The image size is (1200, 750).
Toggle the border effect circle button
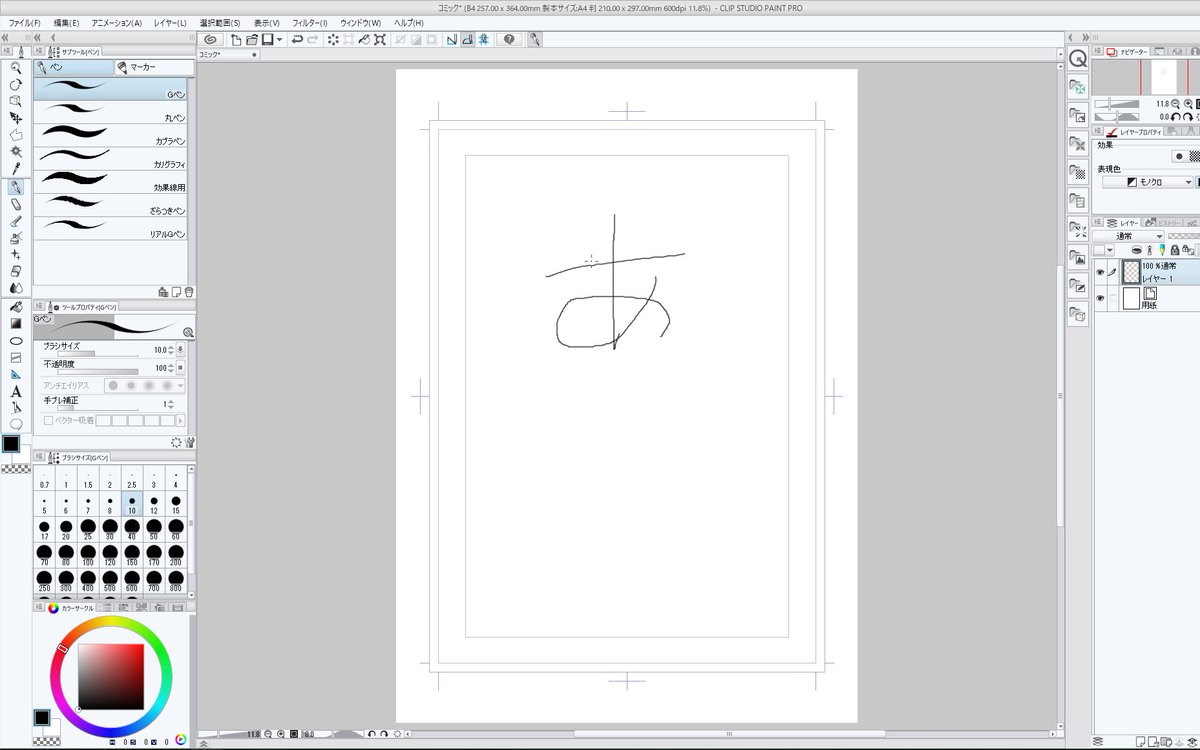coord(1179,156)
